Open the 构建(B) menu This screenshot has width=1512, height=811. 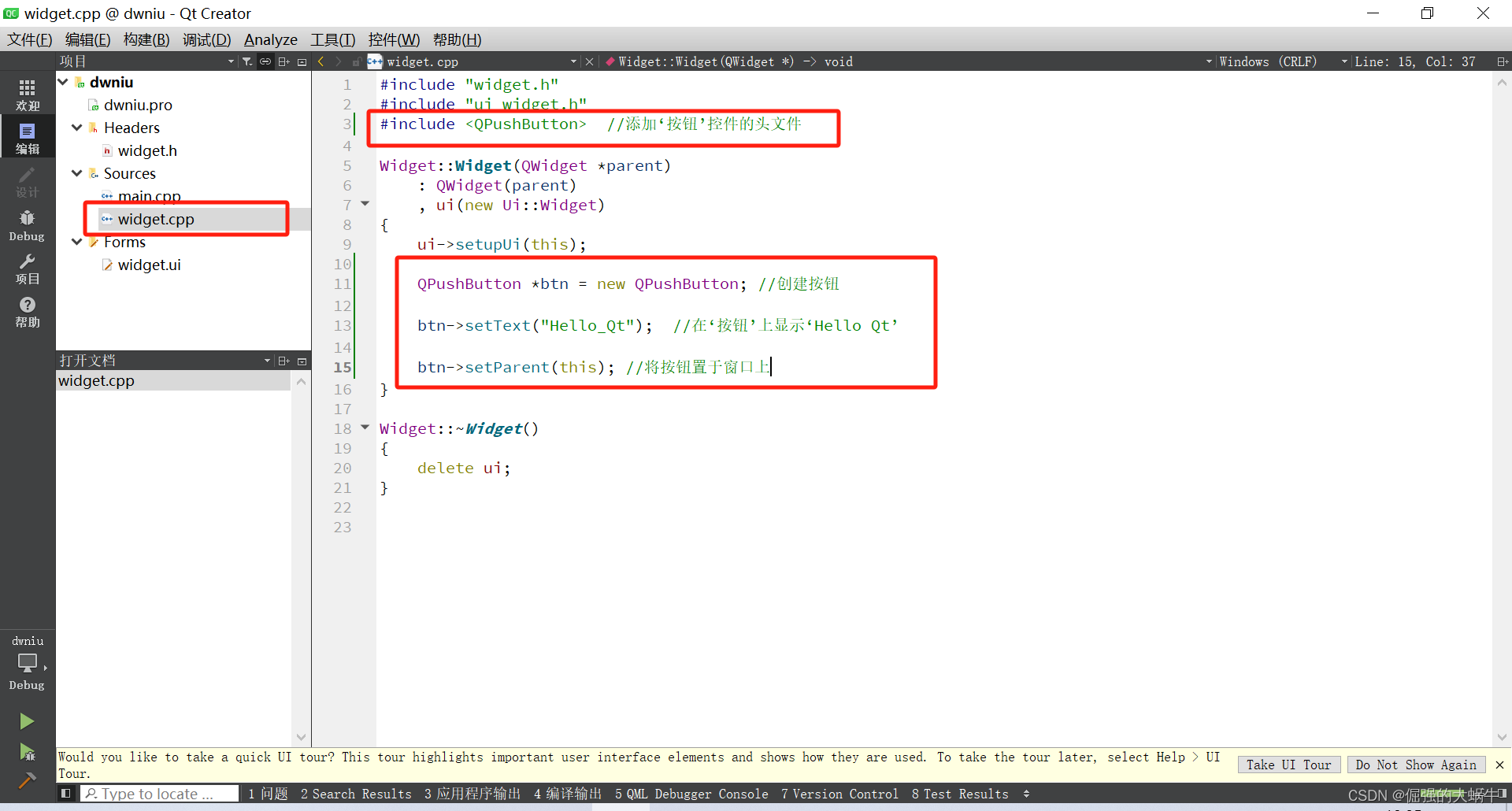tap(146, 39)
